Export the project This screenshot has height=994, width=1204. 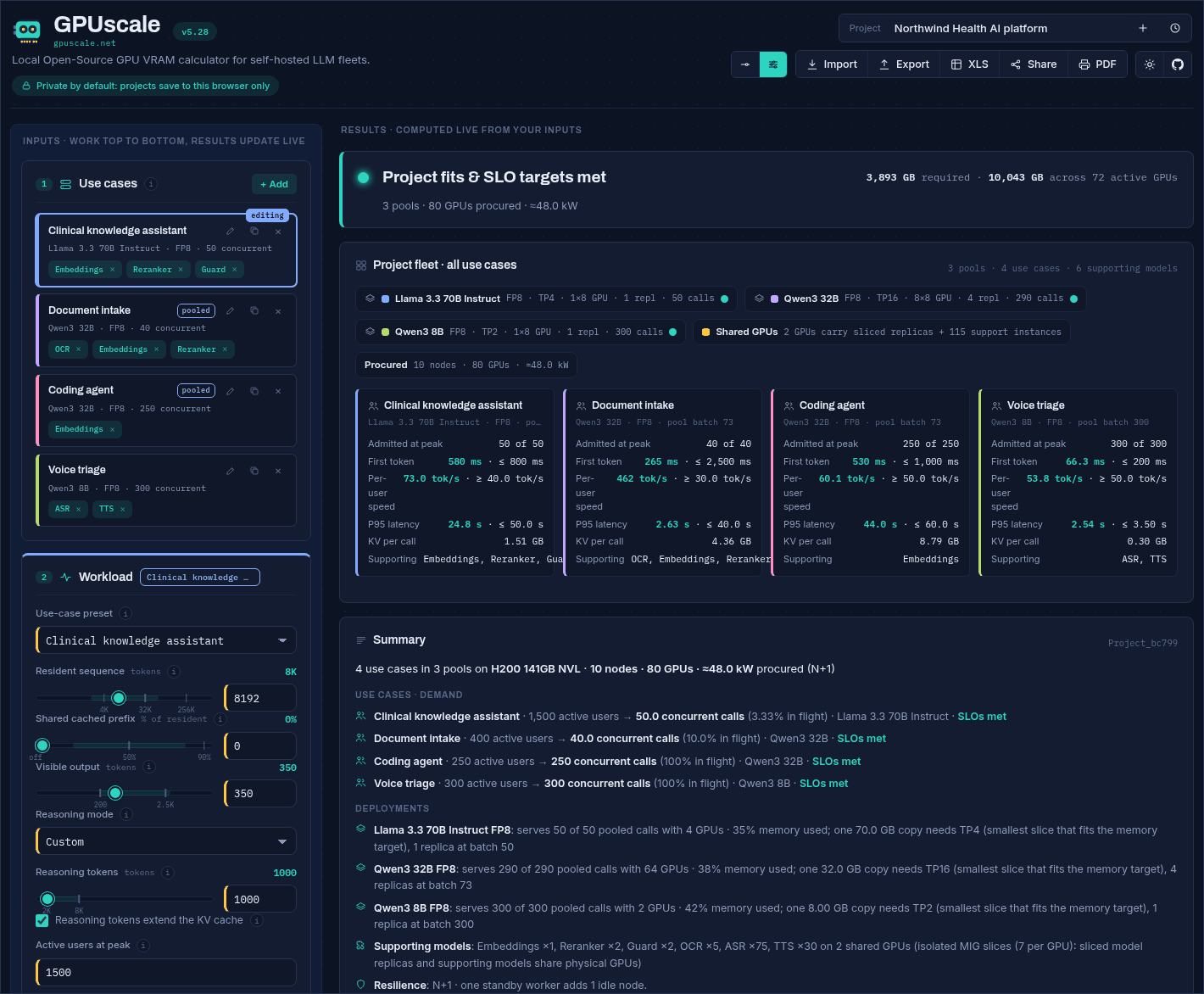coord(904,64)
